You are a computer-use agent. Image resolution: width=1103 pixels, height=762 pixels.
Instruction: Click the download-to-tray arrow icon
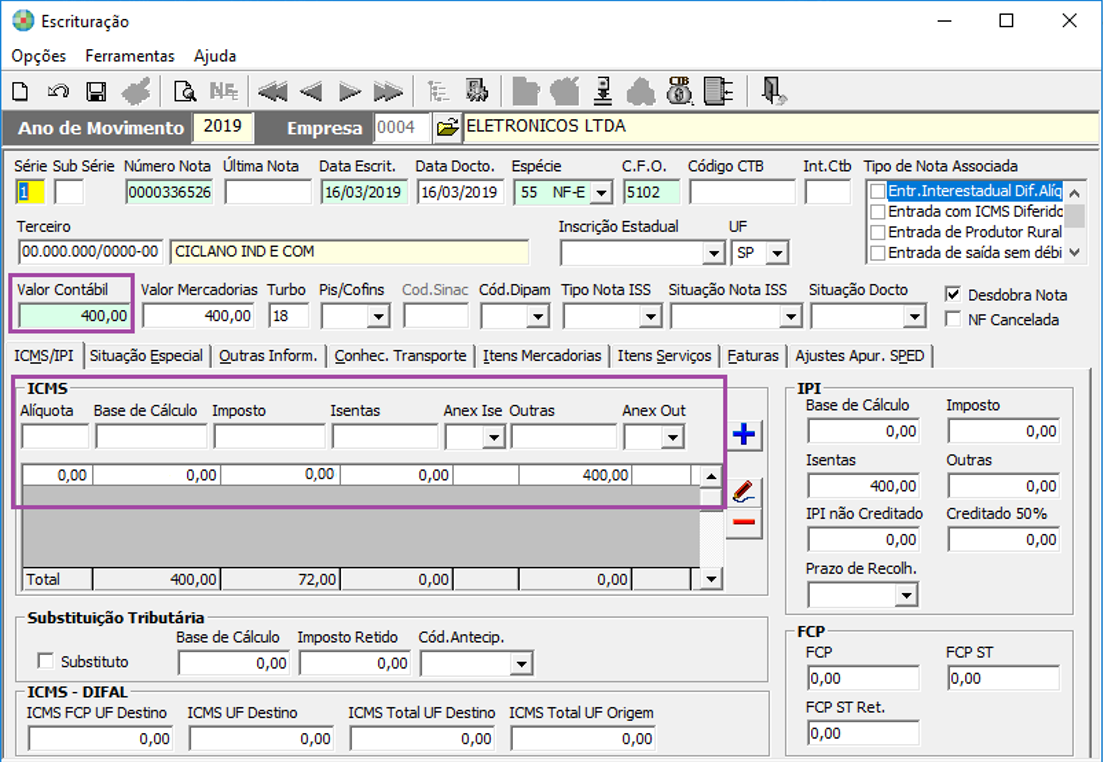pyautogui.click(x=603, y=91)
